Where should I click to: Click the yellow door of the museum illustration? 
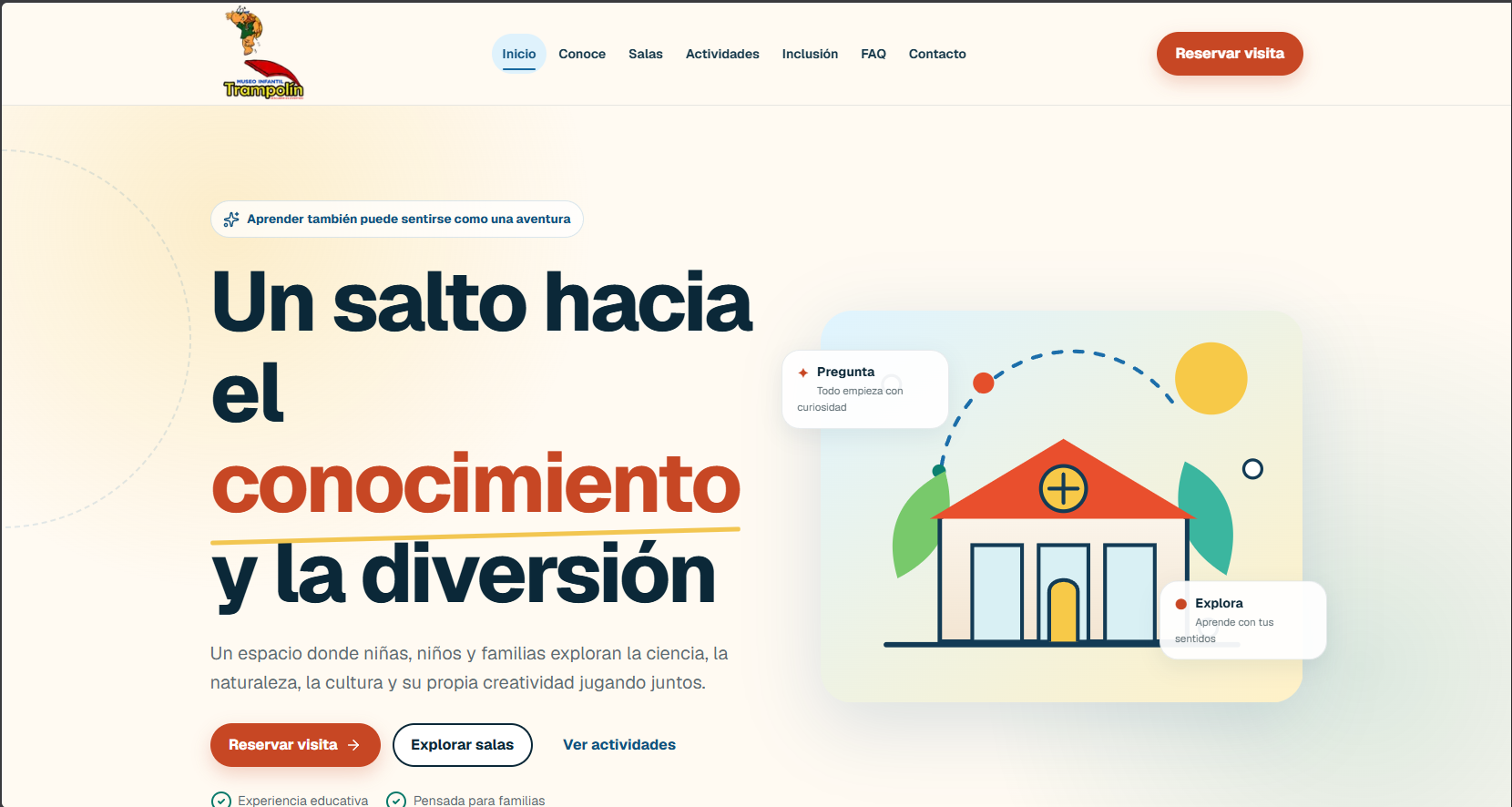(1063, 610)
